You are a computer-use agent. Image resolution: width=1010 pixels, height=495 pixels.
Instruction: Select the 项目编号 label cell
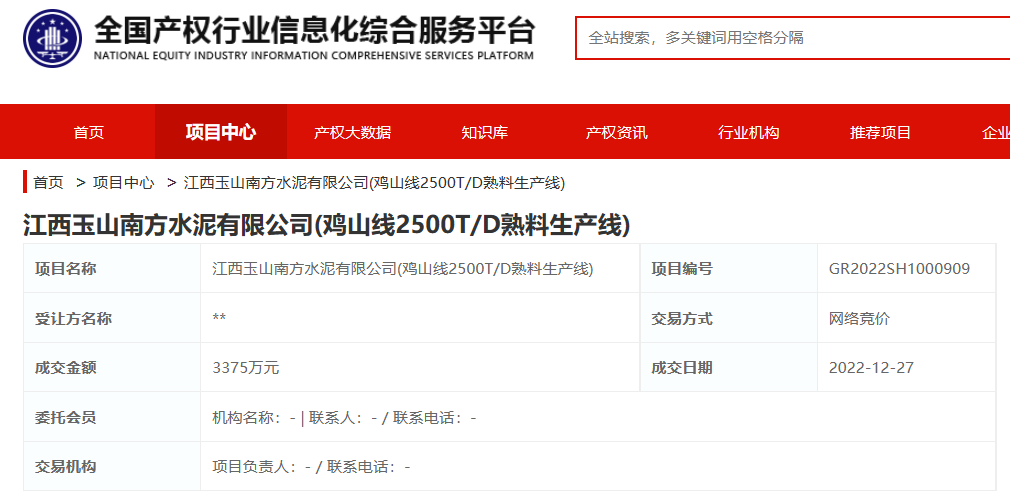tap(729, 269)
